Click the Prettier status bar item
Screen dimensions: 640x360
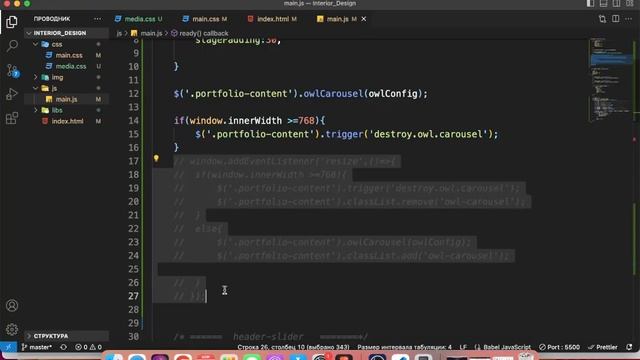[602, 347]
